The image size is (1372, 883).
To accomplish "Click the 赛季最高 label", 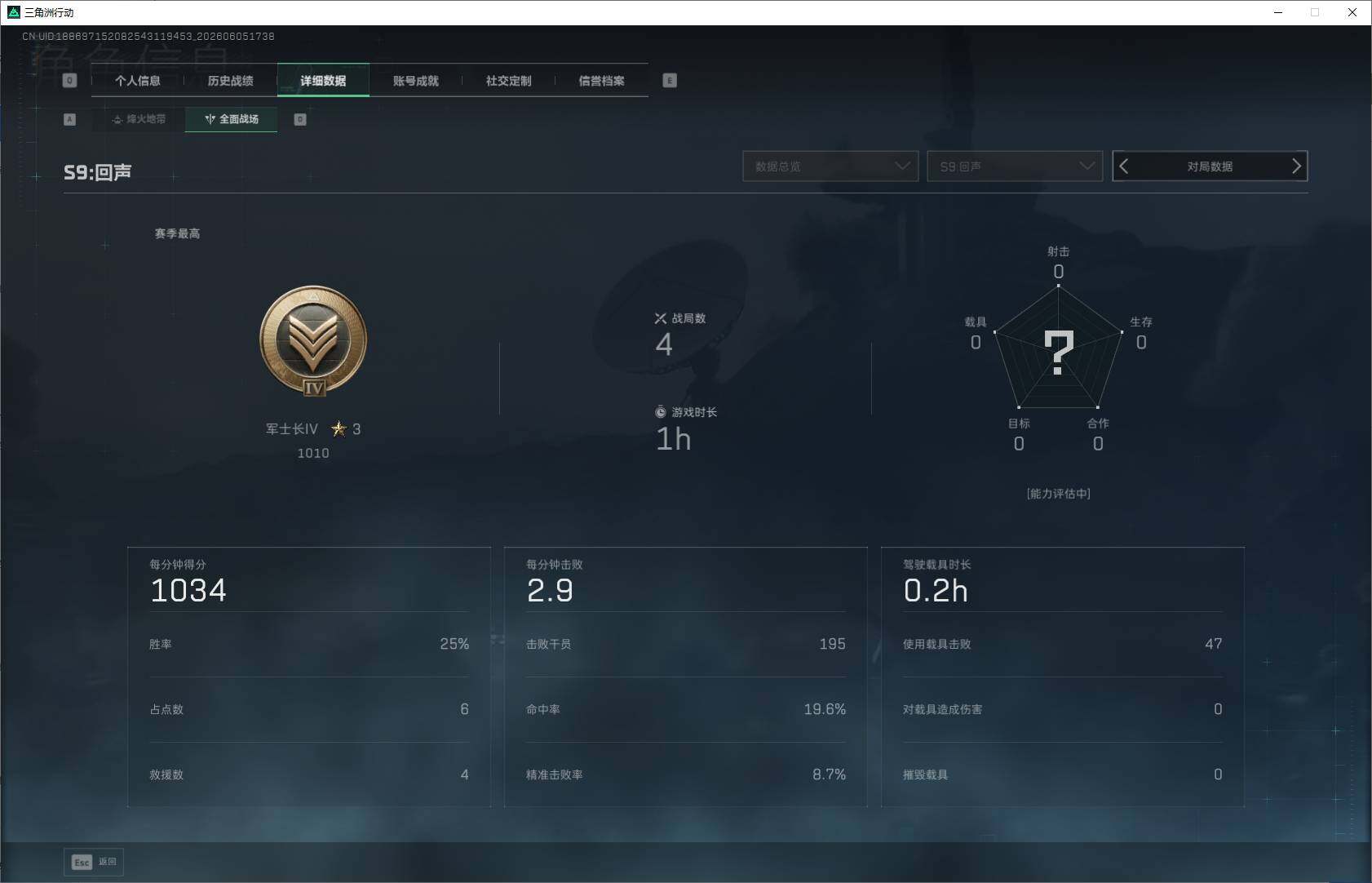I will tap(177, 233).
